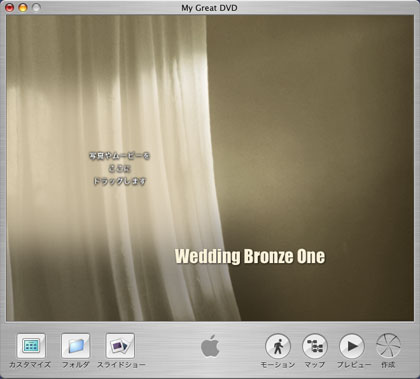Toggle menu motion with モーション button
The height and width of the screenshot is (379, 420).
(x=278, y=346)
